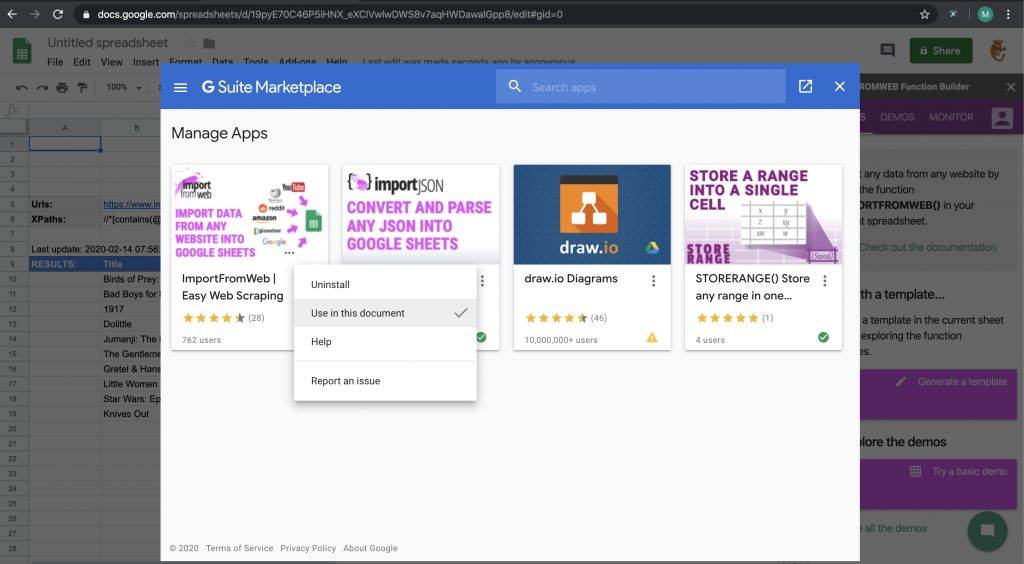Close the IMPORTFROMWEB Function Builder sidebar
Screen dimensions: 1024x564
coord(1011,86)
